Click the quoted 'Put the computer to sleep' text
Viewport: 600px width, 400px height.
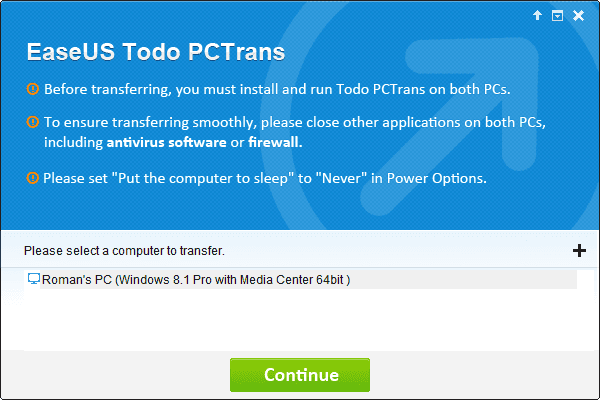coord(203,178)
